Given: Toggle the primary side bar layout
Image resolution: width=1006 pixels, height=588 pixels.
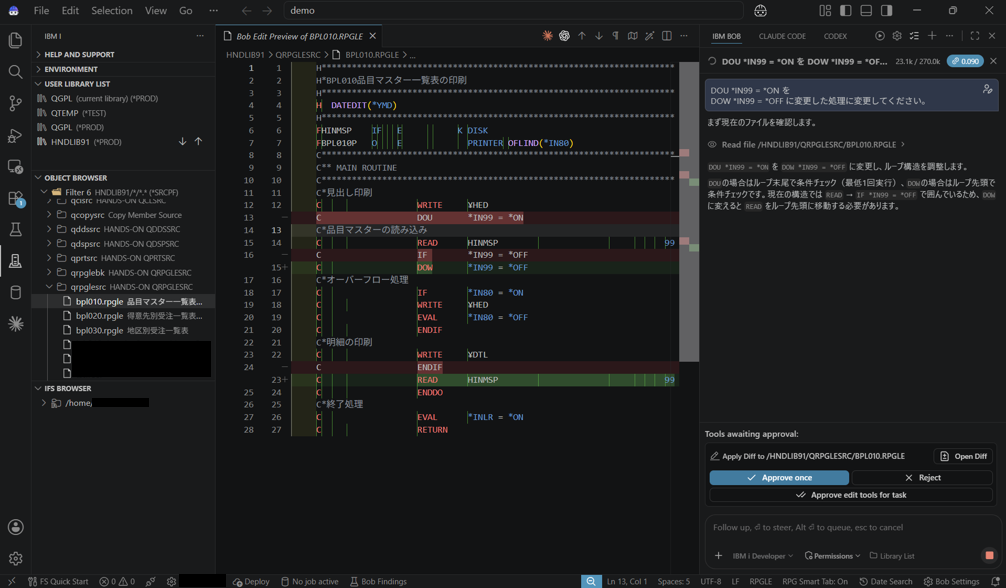Looking at the screenshot, I should click(846, 10).
